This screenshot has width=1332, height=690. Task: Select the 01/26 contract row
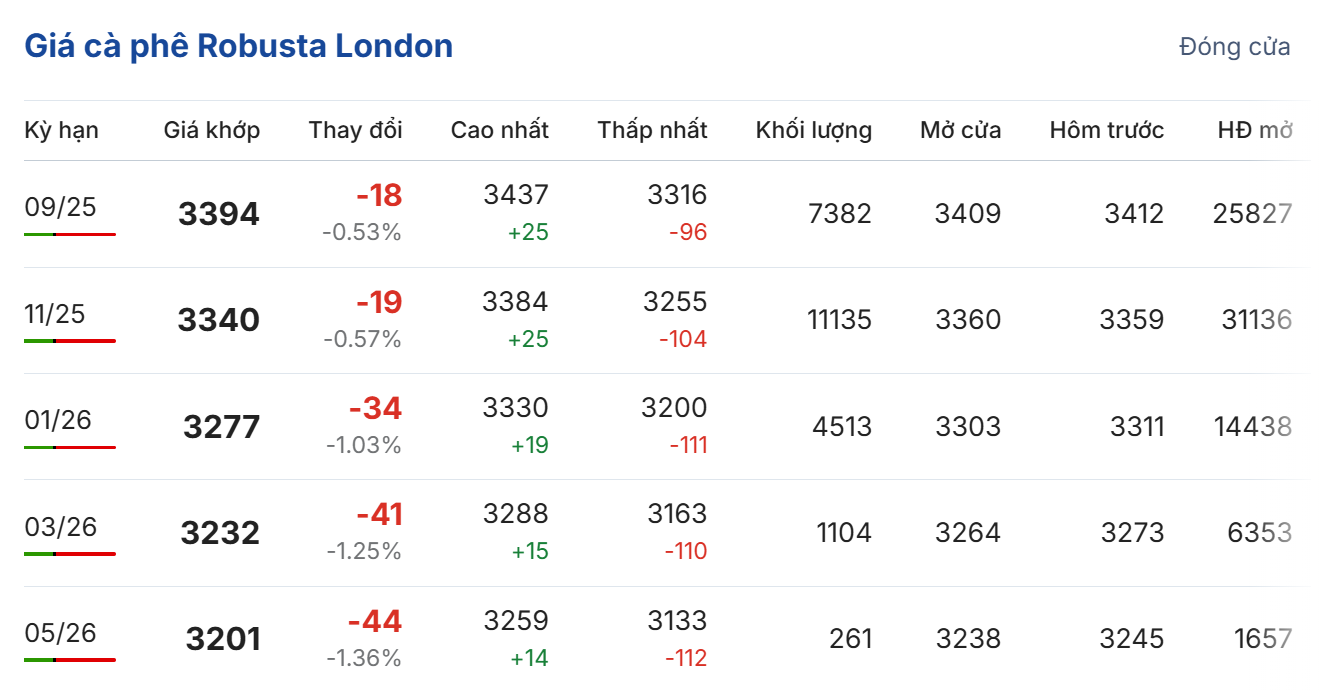tap(60, 420)
